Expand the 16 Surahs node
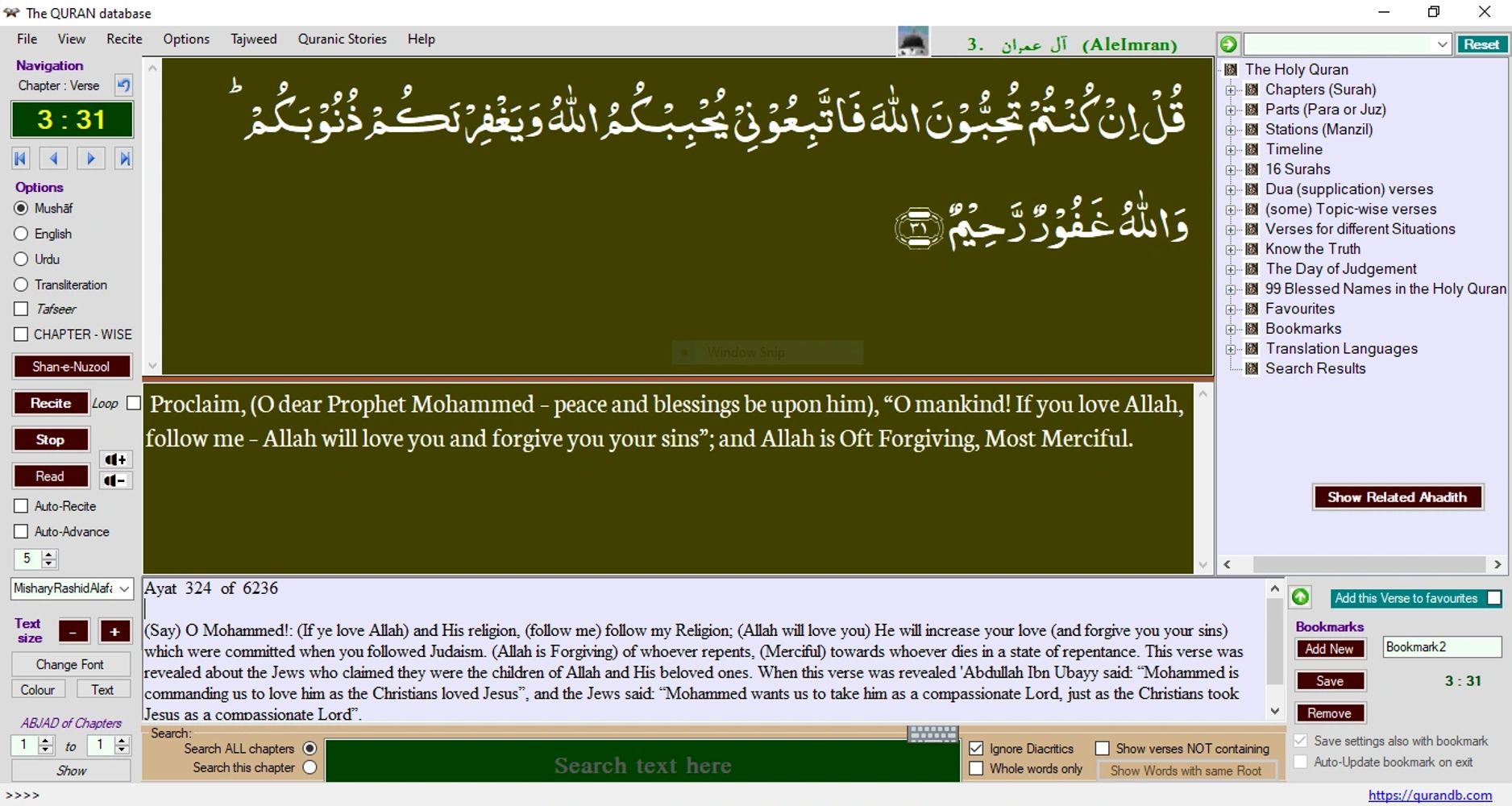The image size is (1512, 806). click(1231, 169)
